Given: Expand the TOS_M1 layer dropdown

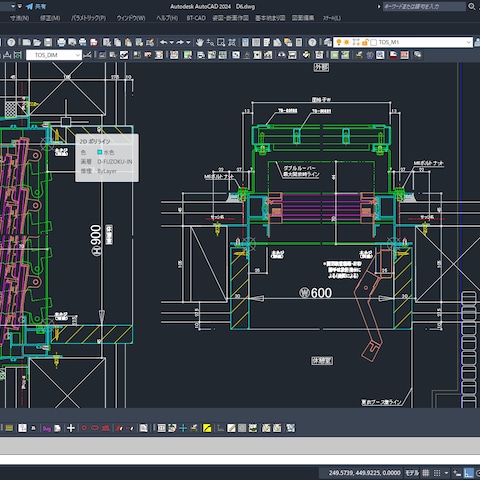Looking at the screenshot, I should point(468,42).
